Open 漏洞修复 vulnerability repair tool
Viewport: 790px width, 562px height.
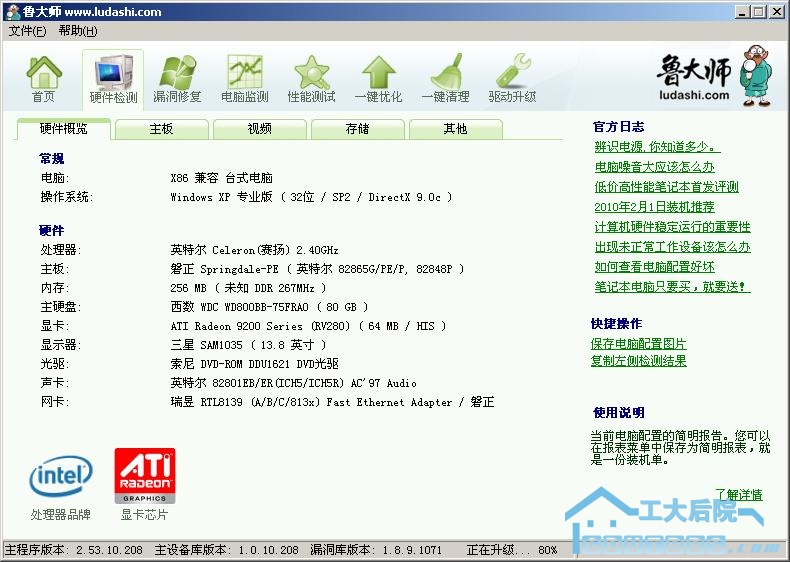tap(177, 78)
